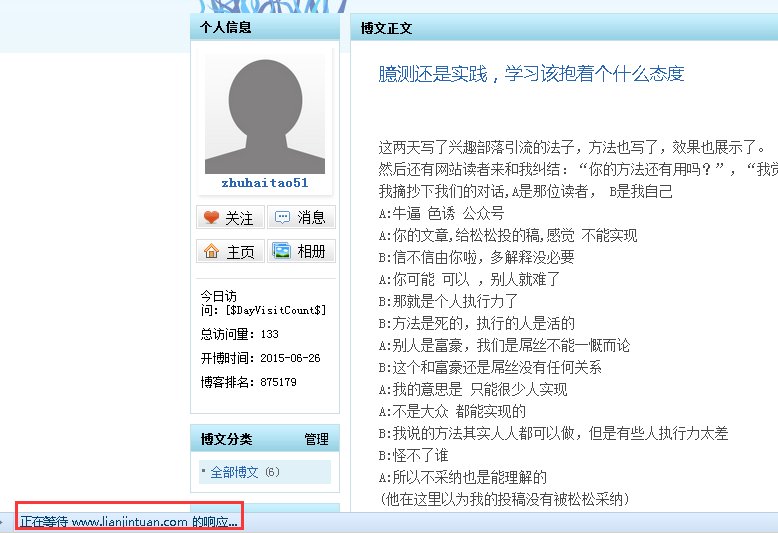Click the photo icon for 相册
The height and width of the screenshot is (533, 778).
click(x=282, y=251)
